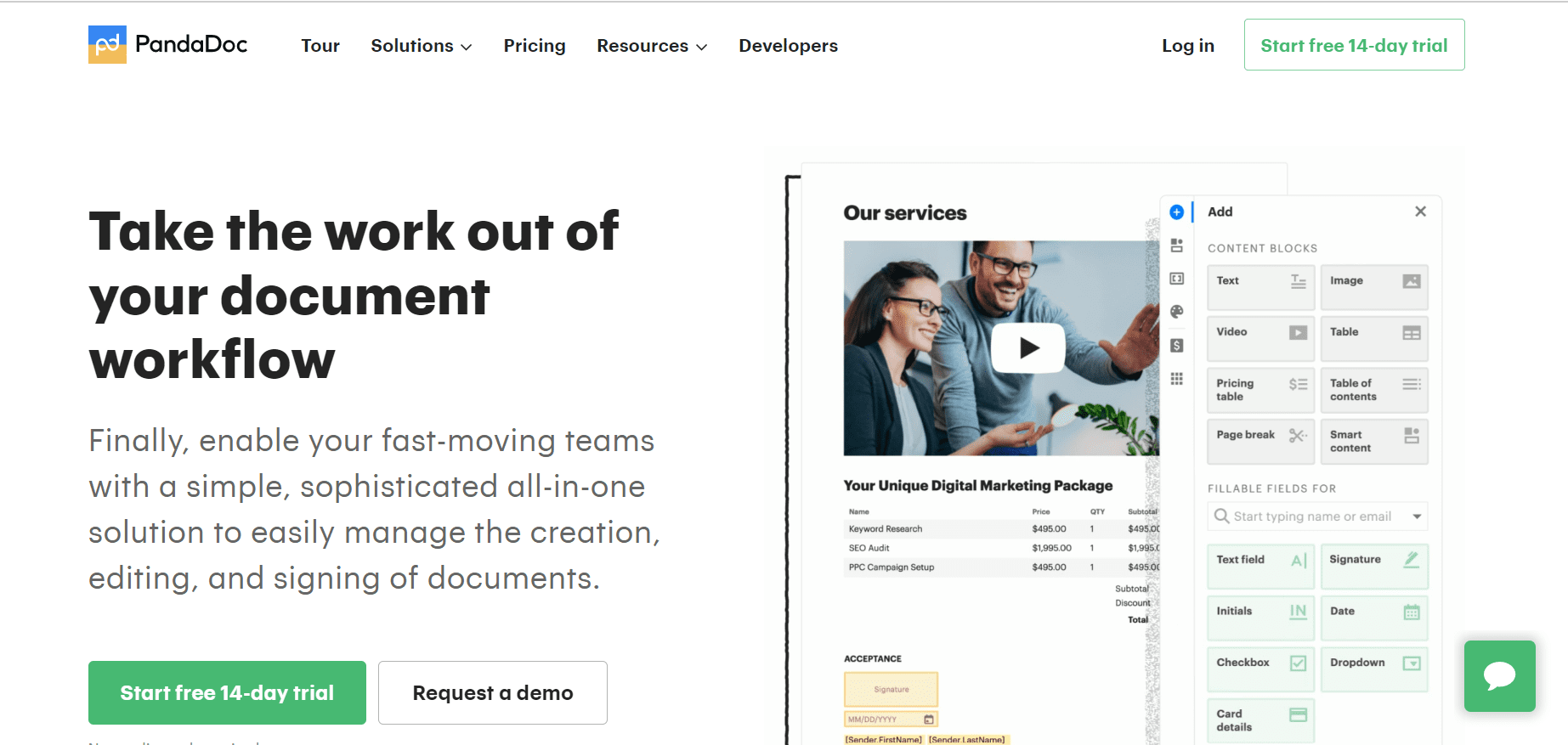The image size is (1568, 745).
Task: Expand the Resources menu
Action: pos(652,46)
